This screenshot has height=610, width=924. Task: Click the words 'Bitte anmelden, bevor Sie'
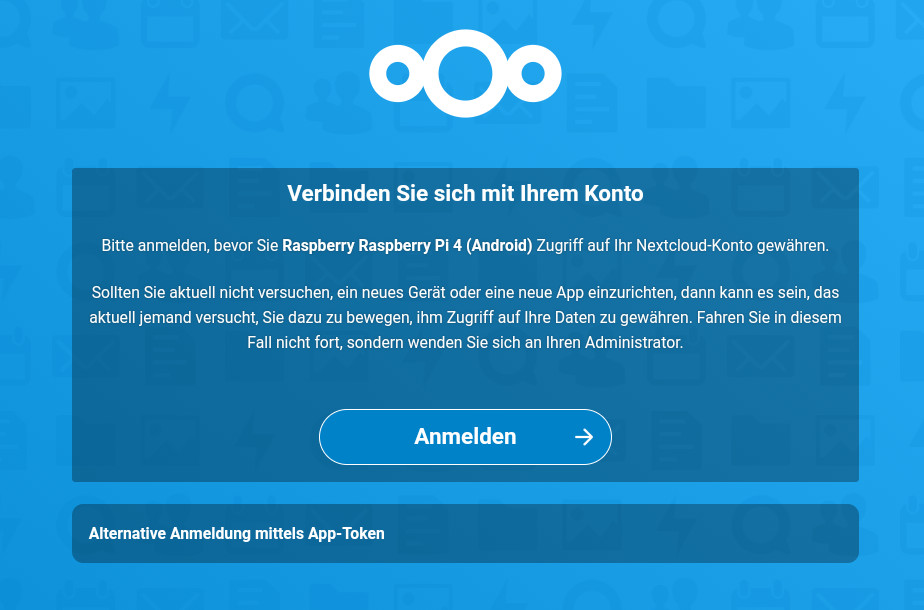coord(190,246)
